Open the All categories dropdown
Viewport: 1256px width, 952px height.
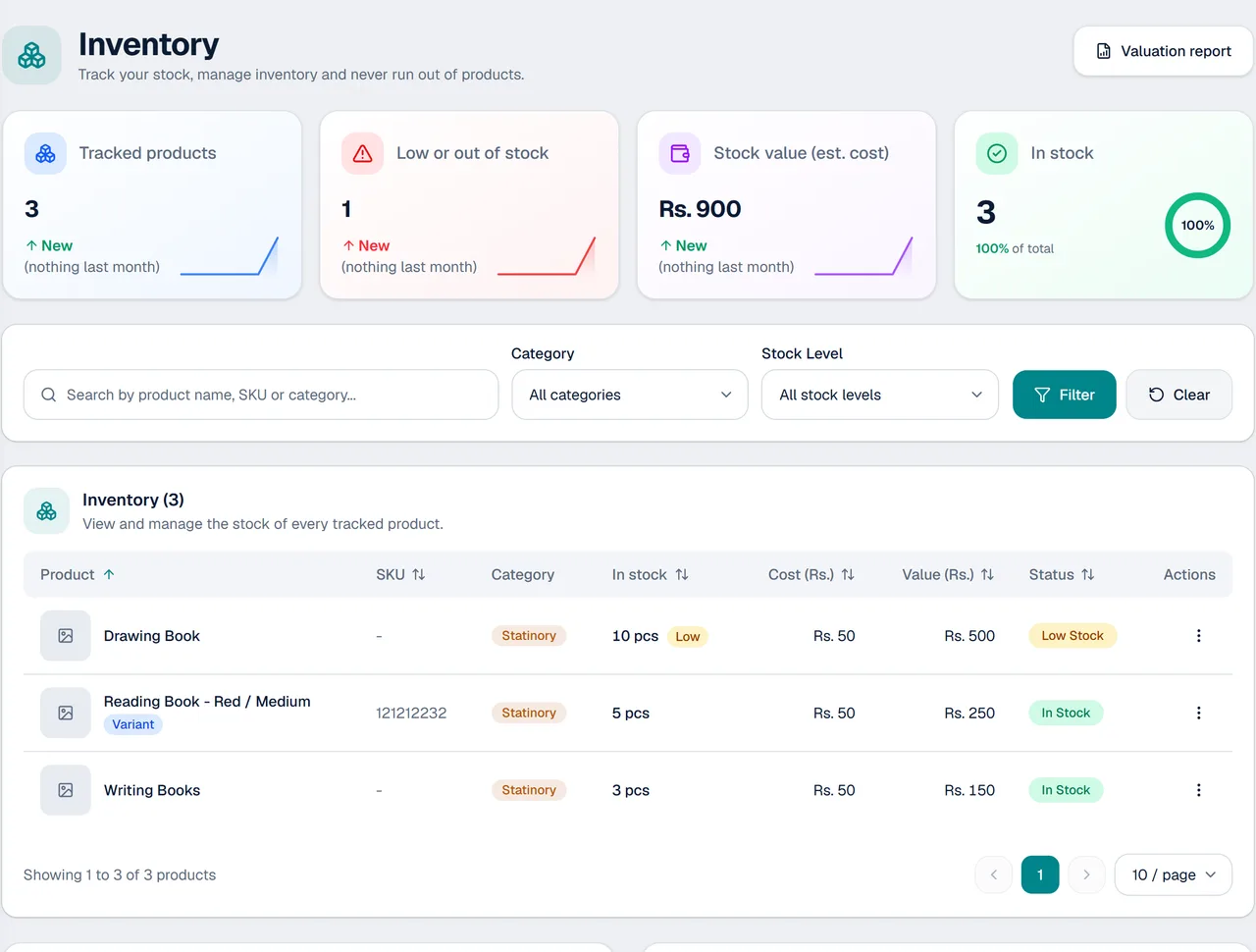[x=630, y=395]
